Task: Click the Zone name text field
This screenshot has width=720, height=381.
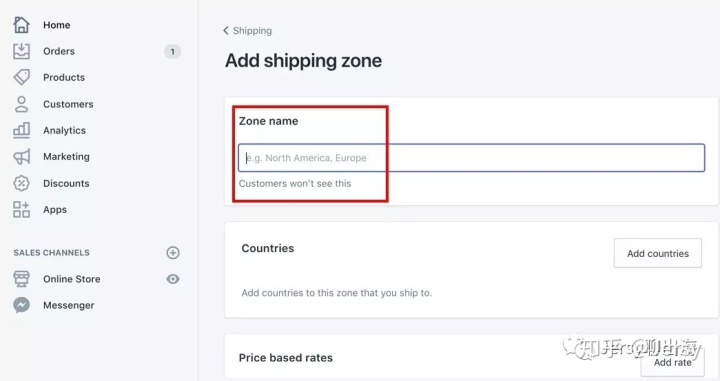Action: click(471, 158)
